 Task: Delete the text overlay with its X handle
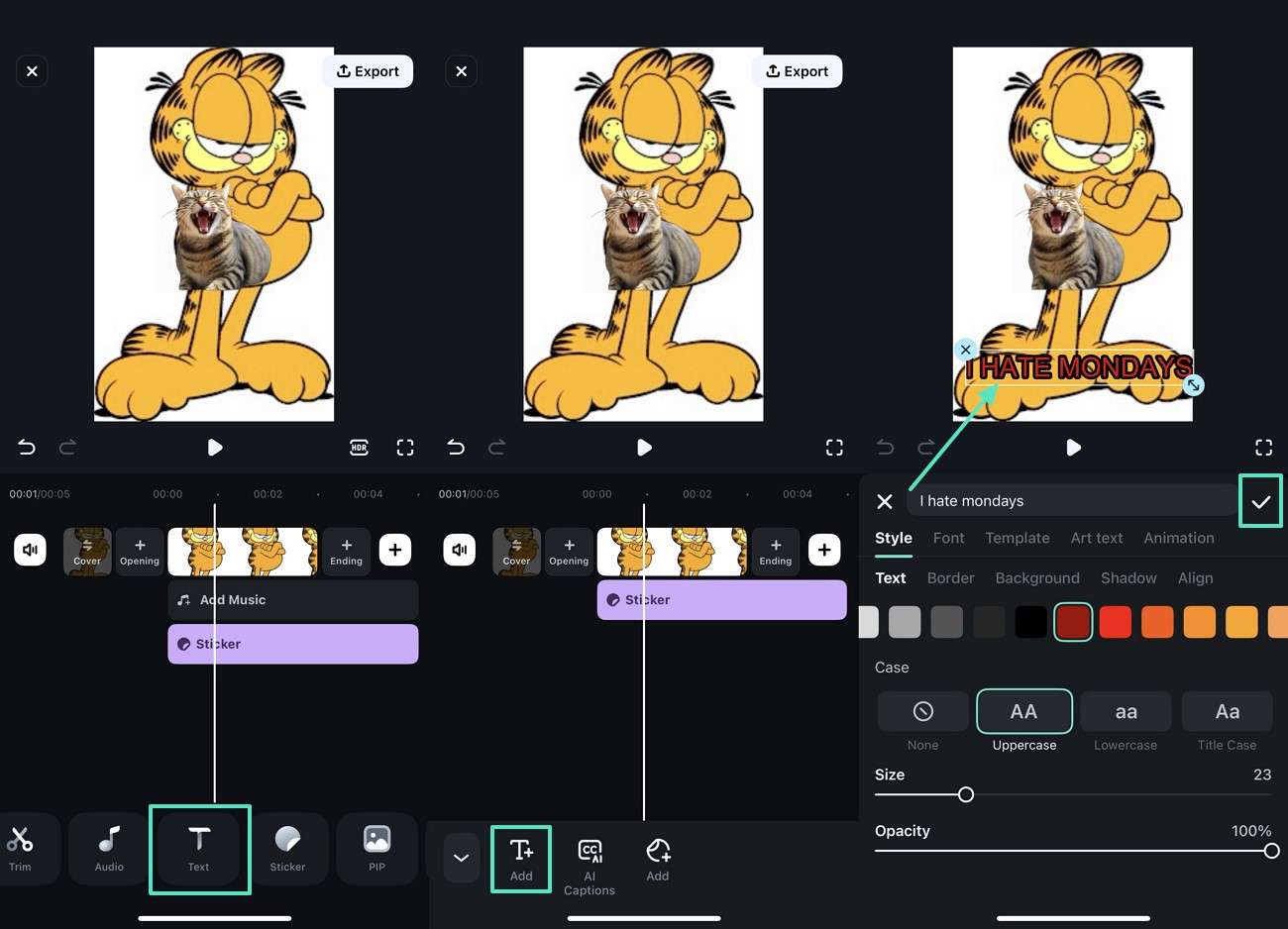tap(965, 350)
